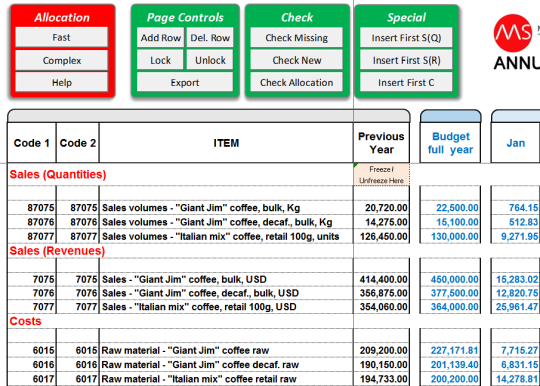Select Code 2 cell 6016

pyautogui.click(x=77, y=365)
